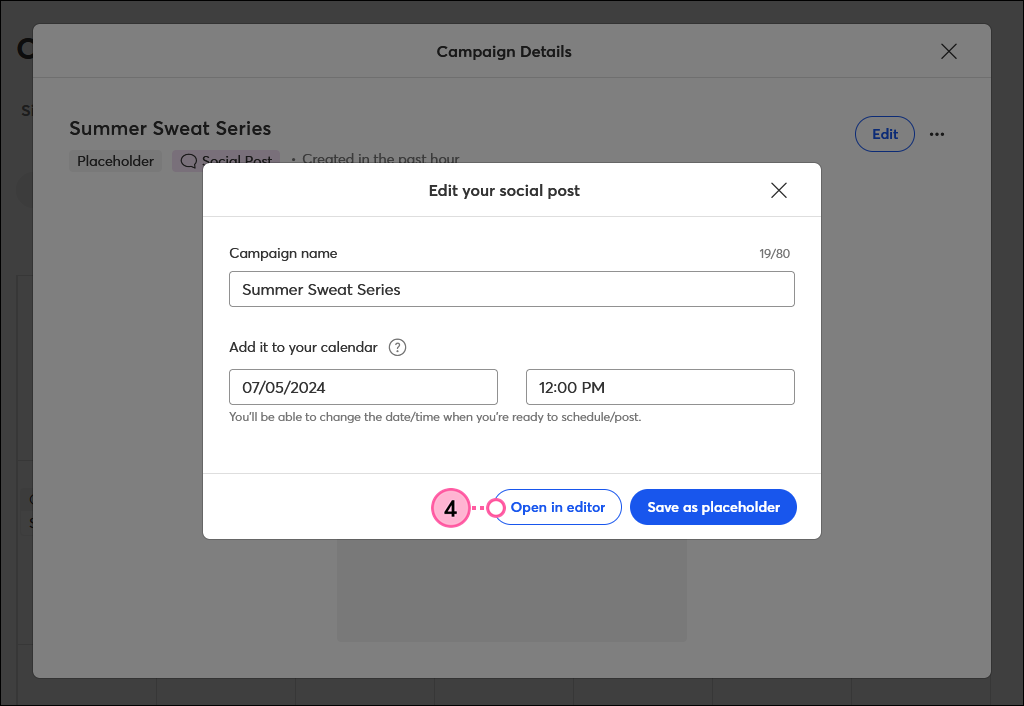Open the 12:00 PM time field
The height and width of the screenshot is (706, 1024).
click(x=660, y=387)
